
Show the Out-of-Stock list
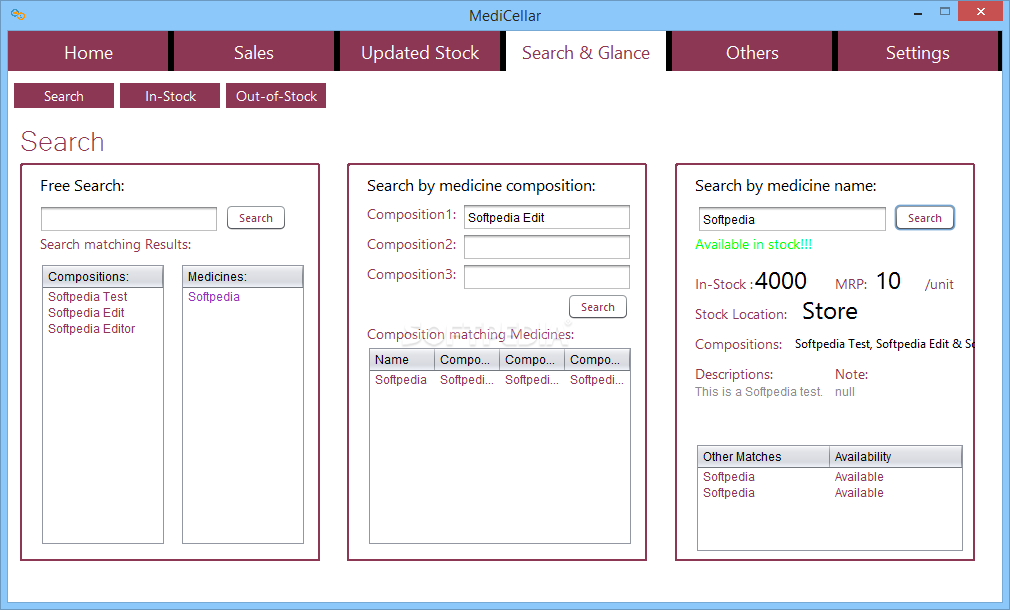(276, 95)
